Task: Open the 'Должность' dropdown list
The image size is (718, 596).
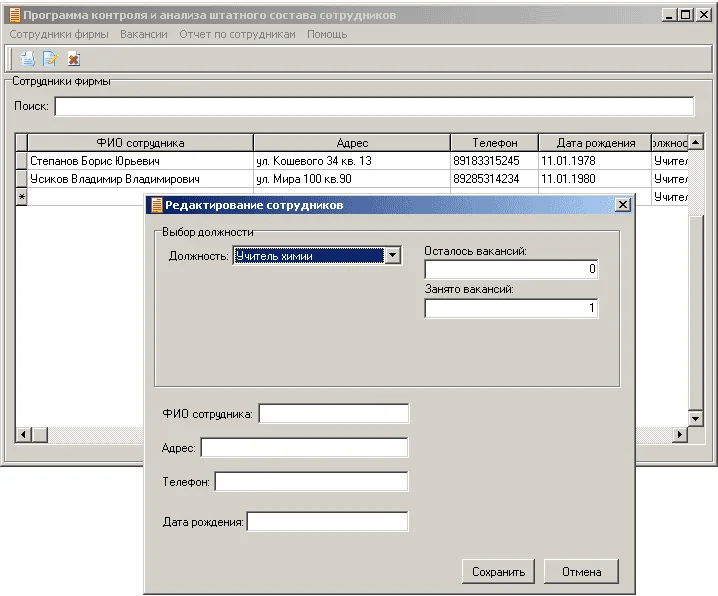Action: 393,256
